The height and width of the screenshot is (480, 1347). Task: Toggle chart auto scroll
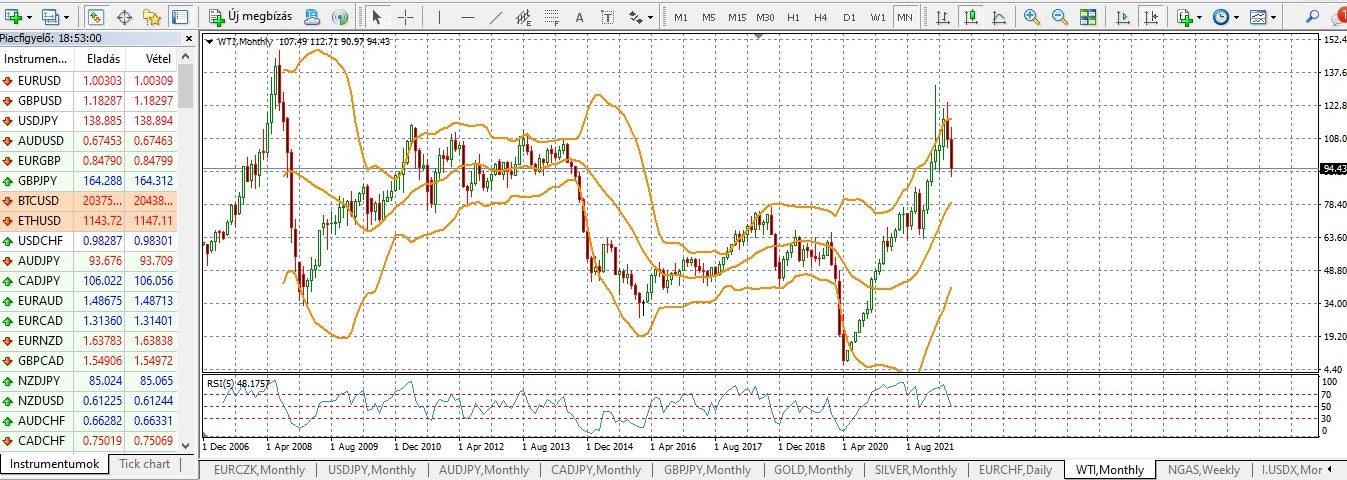pos(1123,17)
